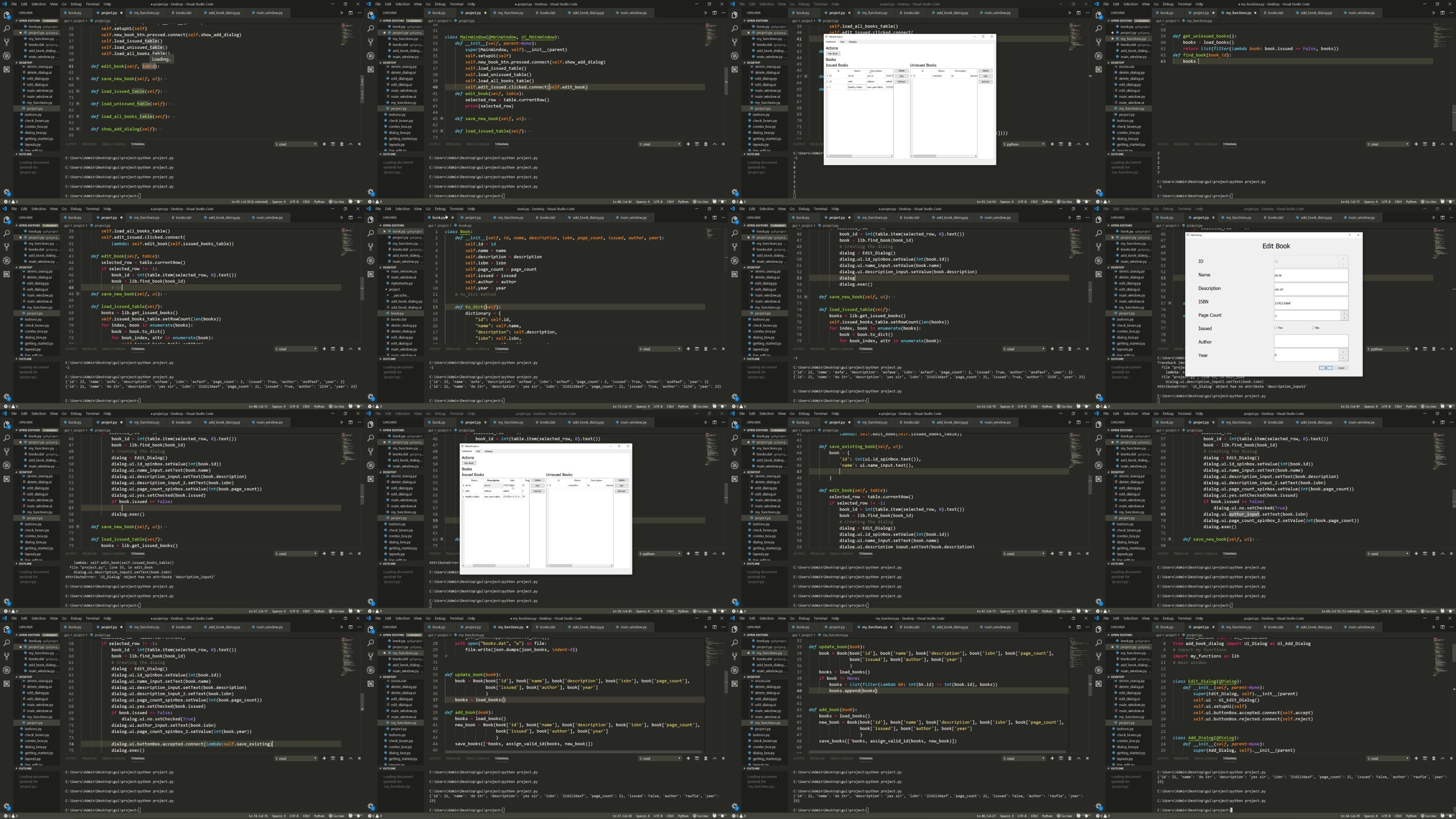Viewport: 1456px width, 819px height.
Task: Open Source Control in Ln 63, Col 11 window
Action: pyautogui.click(x=1099, y=42)
